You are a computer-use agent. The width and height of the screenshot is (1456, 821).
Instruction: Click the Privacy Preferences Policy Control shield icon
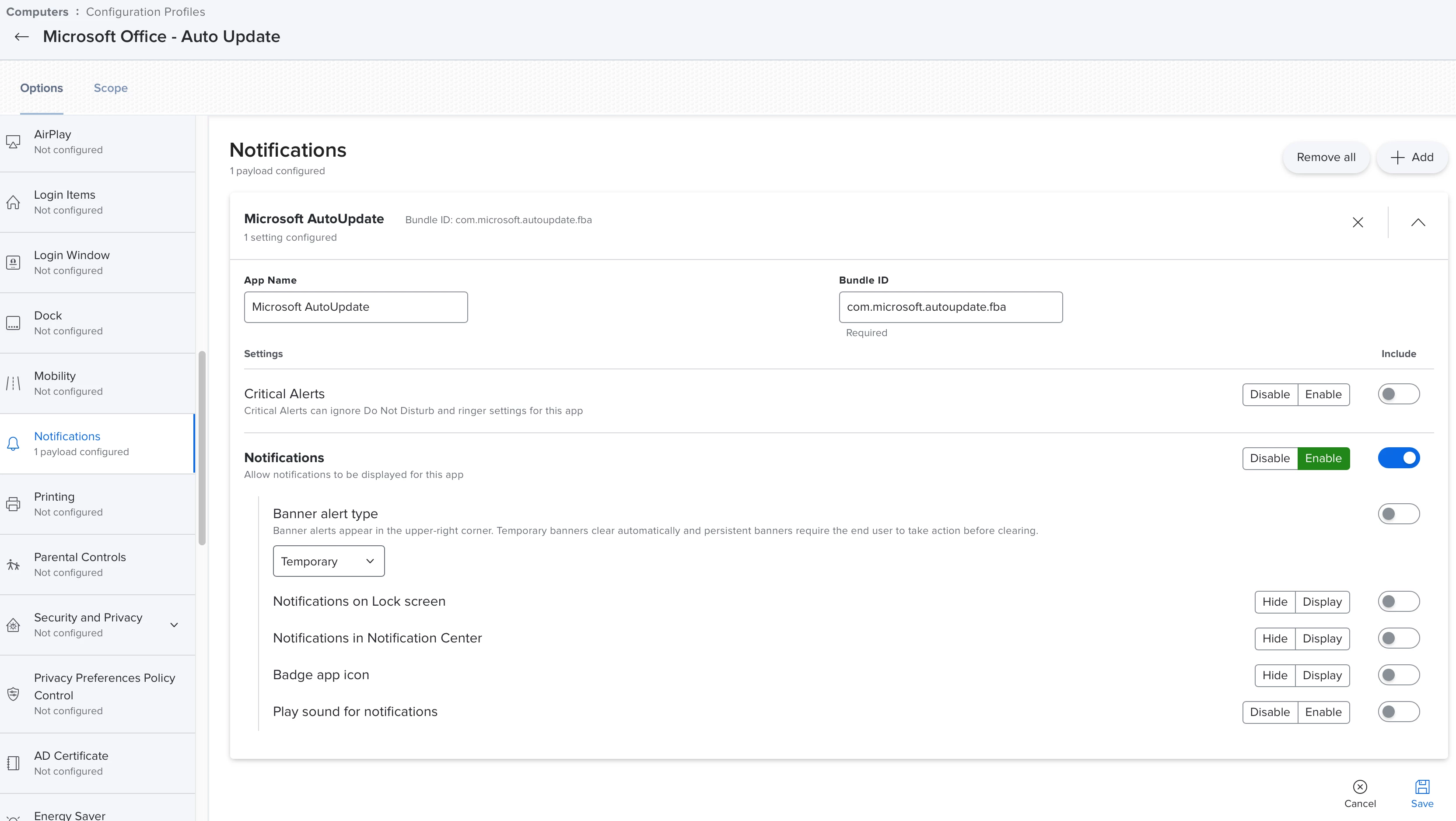(x=13, y=694)
